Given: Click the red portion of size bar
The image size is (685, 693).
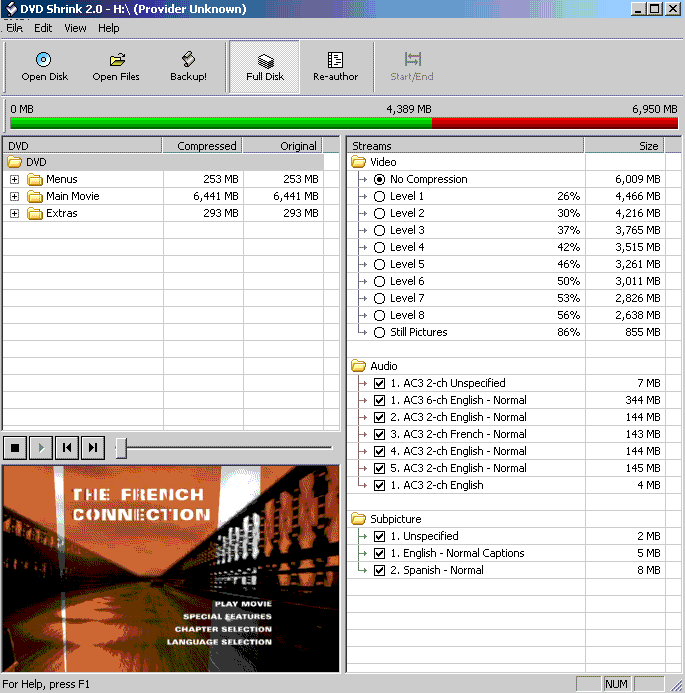Looking at the screenshot, I should tap(555, 123).
